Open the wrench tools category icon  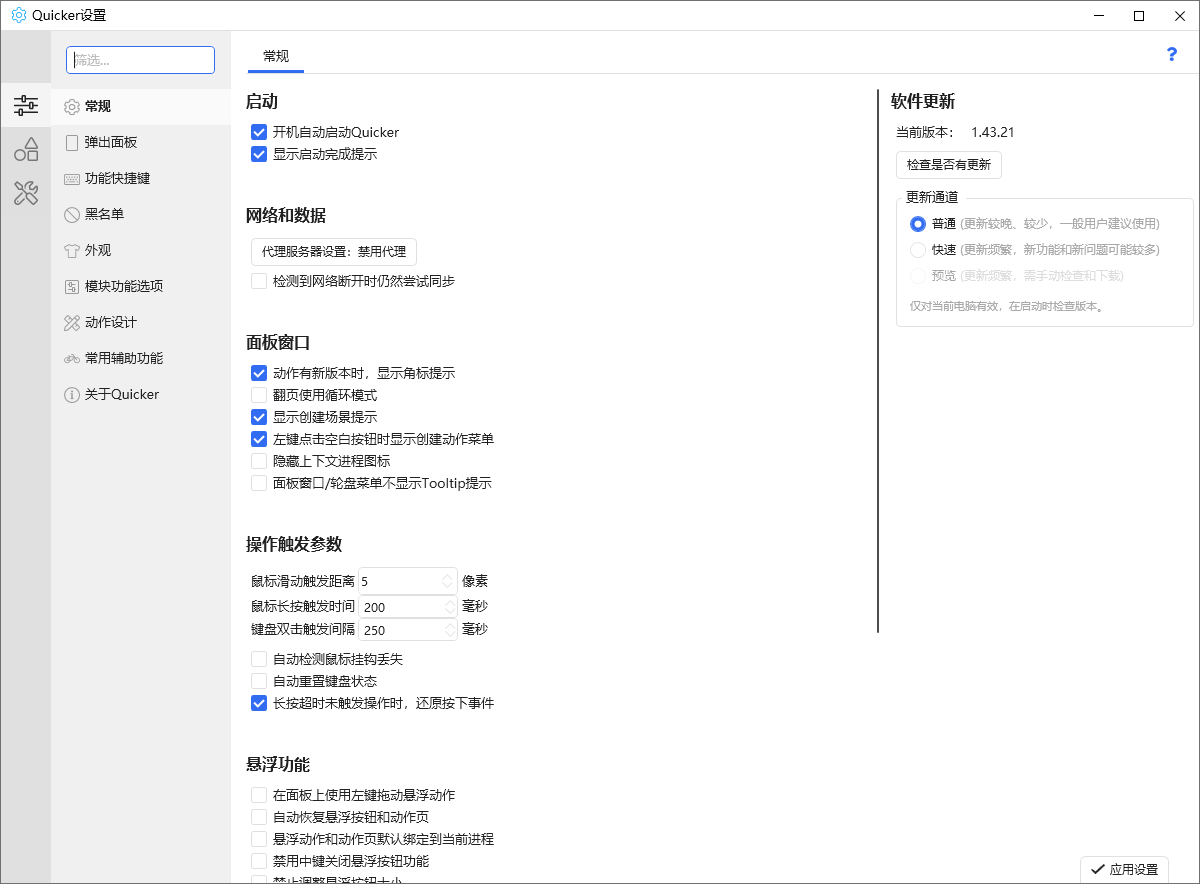26,193
